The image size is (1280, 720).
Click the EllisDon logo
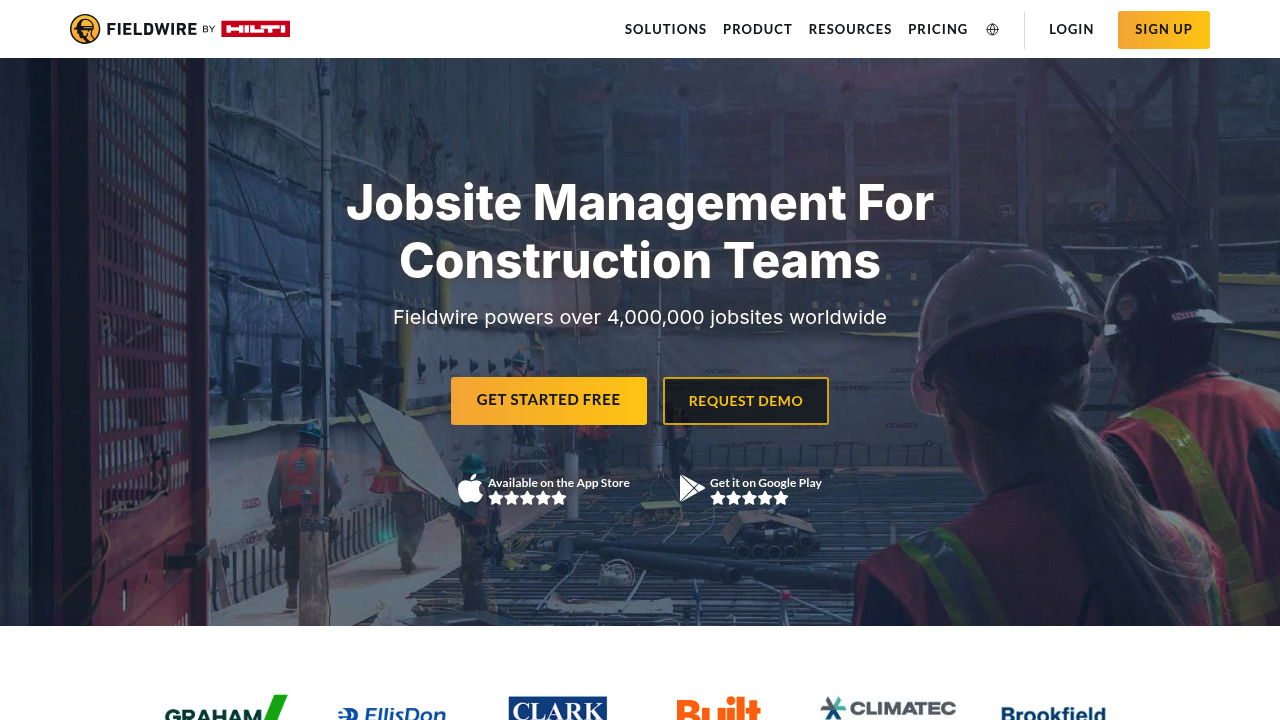392,711
